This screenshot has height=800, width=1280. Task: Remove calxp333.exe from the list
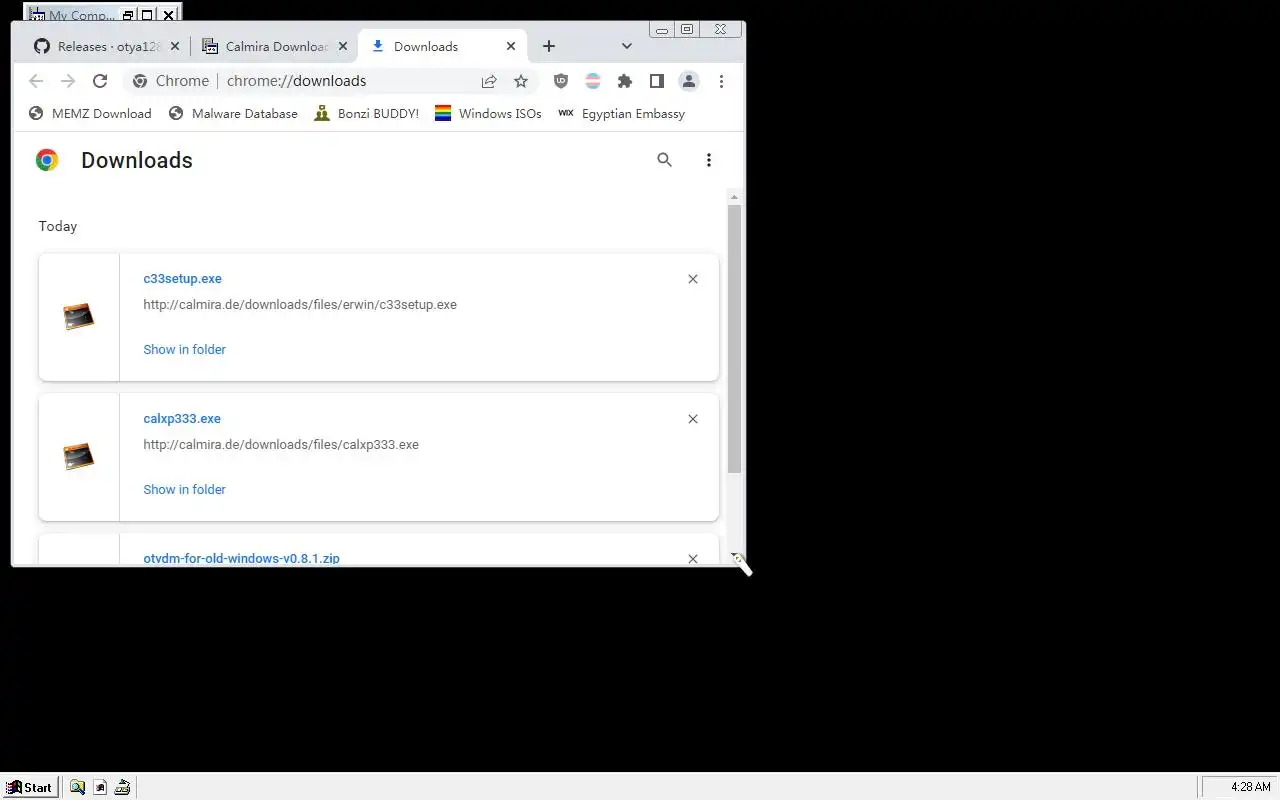(693, 419)
